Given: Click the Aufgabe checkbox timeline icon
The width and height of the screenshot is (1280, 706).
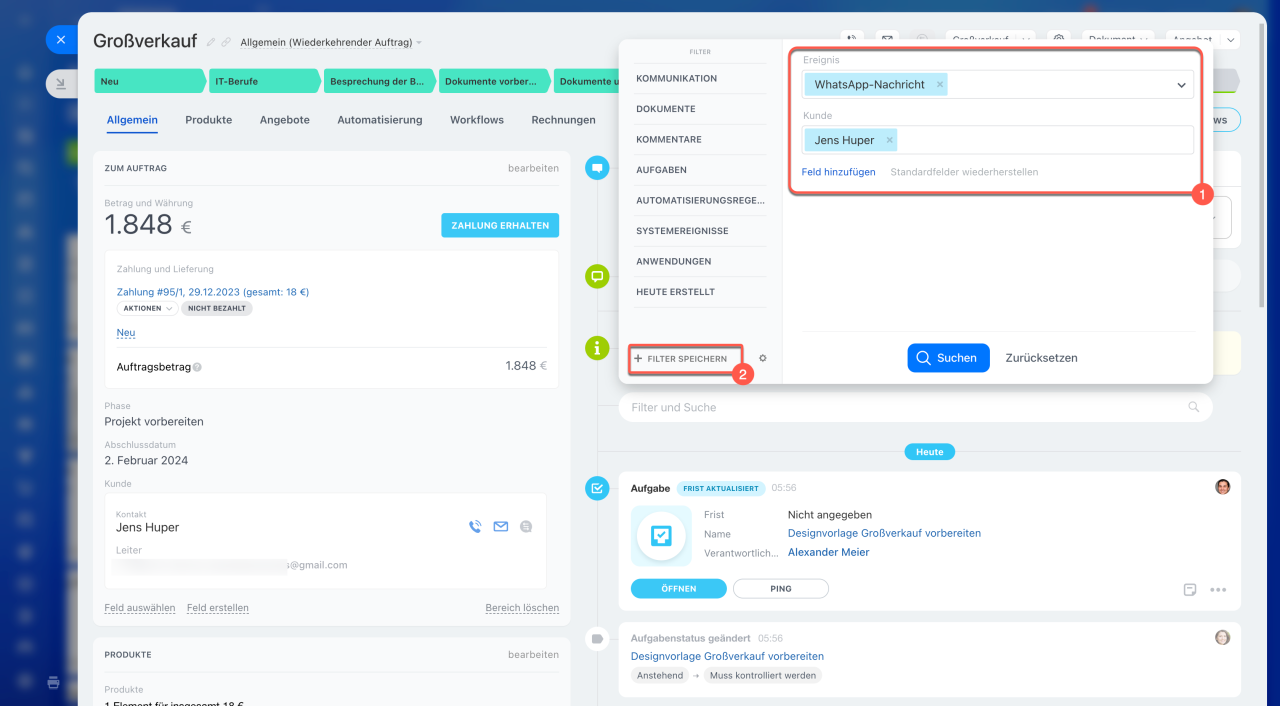Looking at the screenshot, I should tap(597, 488).
